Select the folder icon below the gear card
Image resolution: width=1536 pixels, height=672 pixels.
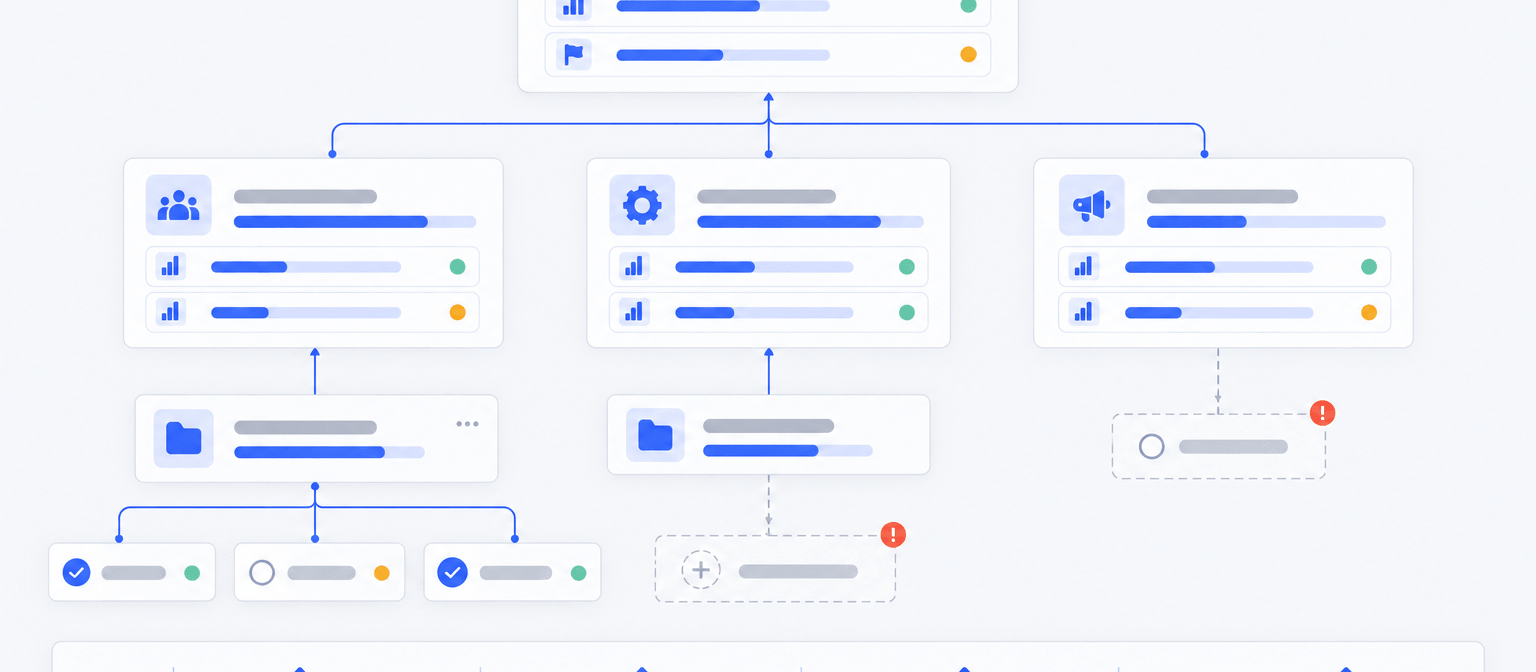point(655,435)
